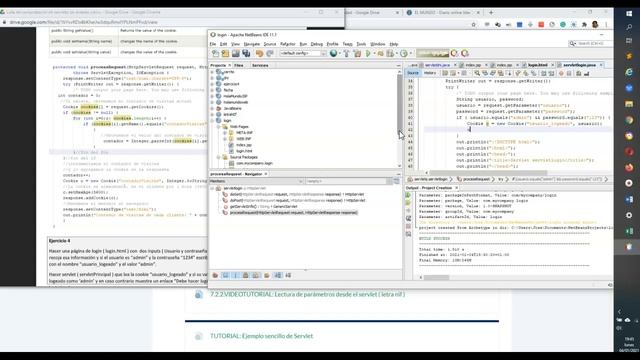Image resolution: width=640 pixels, height=360 pixels.
Task: Toggle Sort by Name navigator button
Action: [278, 276]
